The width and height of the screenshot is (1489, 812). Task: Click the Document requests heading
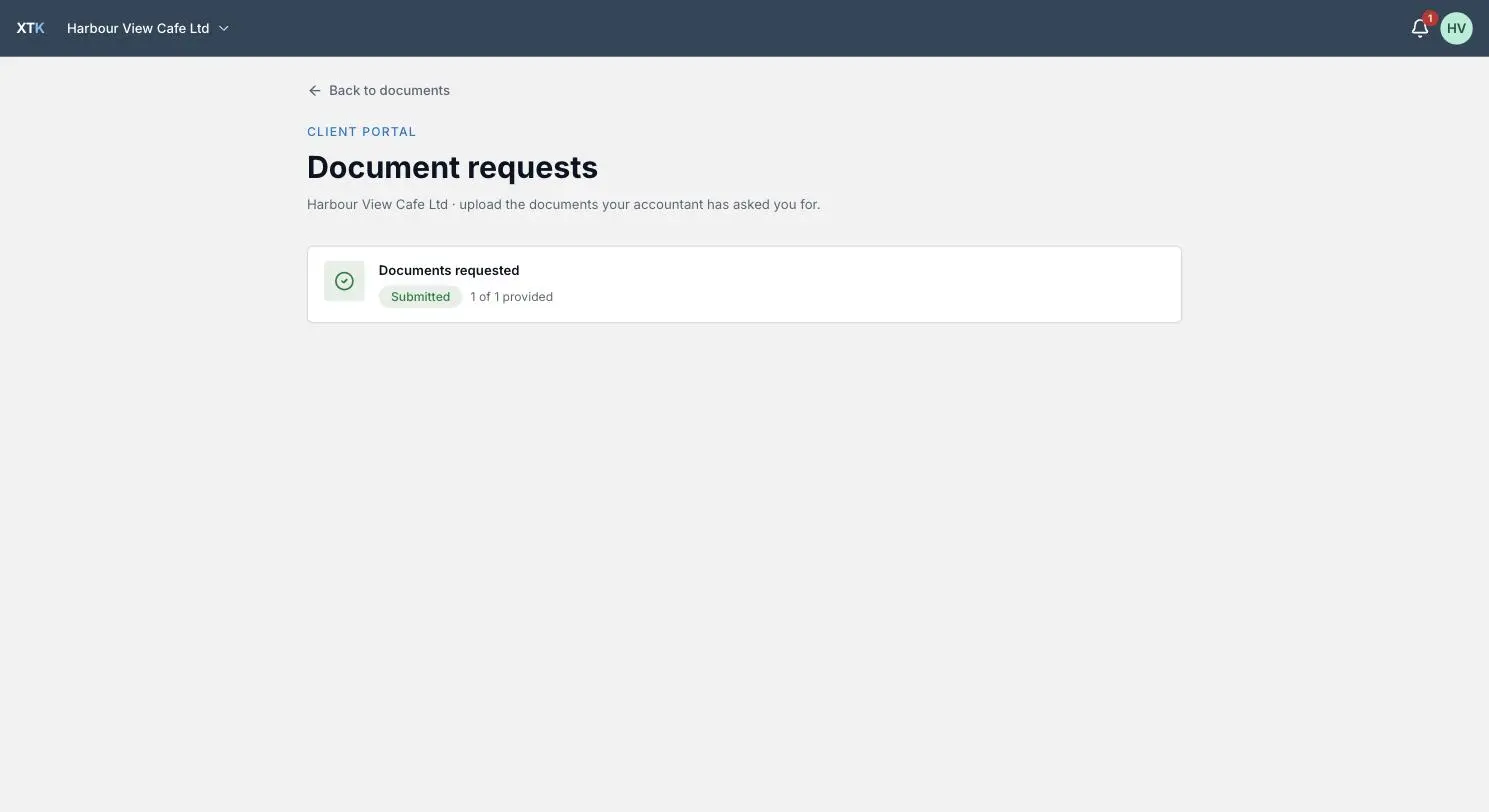coord(452,167)
